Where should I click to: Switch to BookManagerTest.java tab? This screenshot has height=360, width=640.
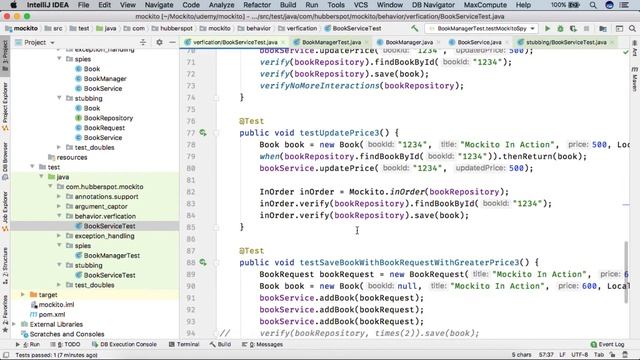coord(331,42)
